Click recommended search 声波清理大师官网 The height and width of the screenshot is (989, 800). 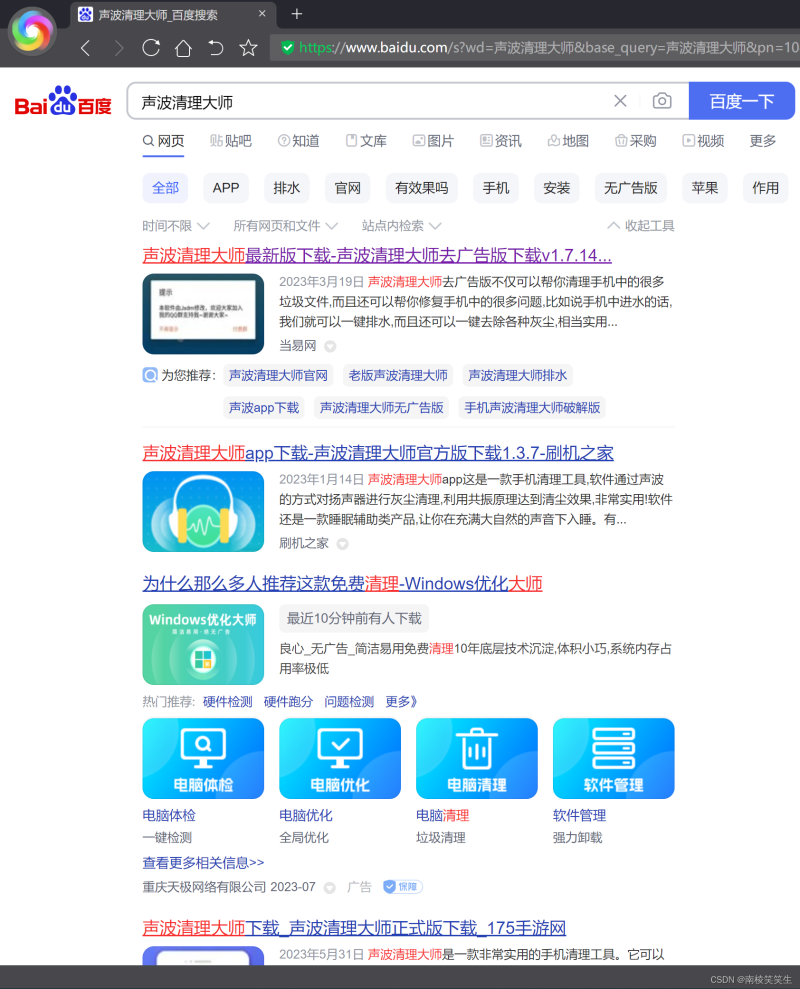[x=278, y=375]
